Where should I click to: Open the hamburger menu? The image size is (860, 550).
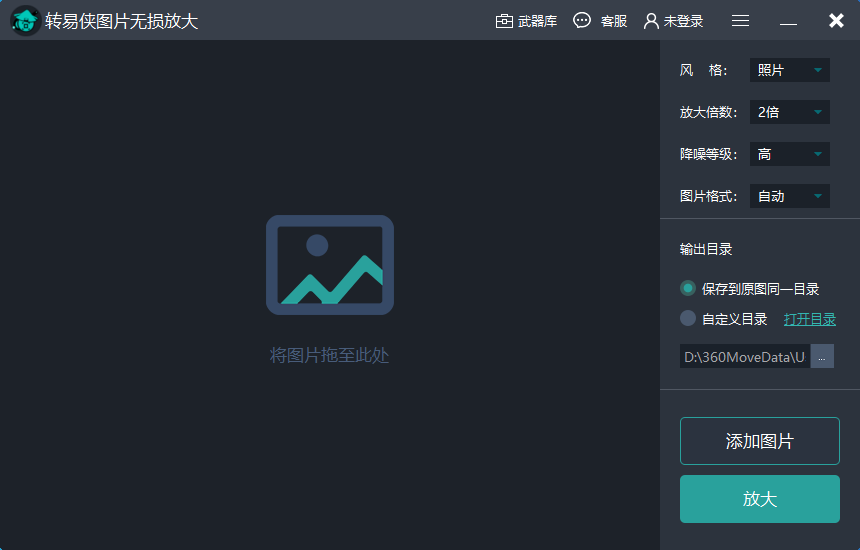740,21
